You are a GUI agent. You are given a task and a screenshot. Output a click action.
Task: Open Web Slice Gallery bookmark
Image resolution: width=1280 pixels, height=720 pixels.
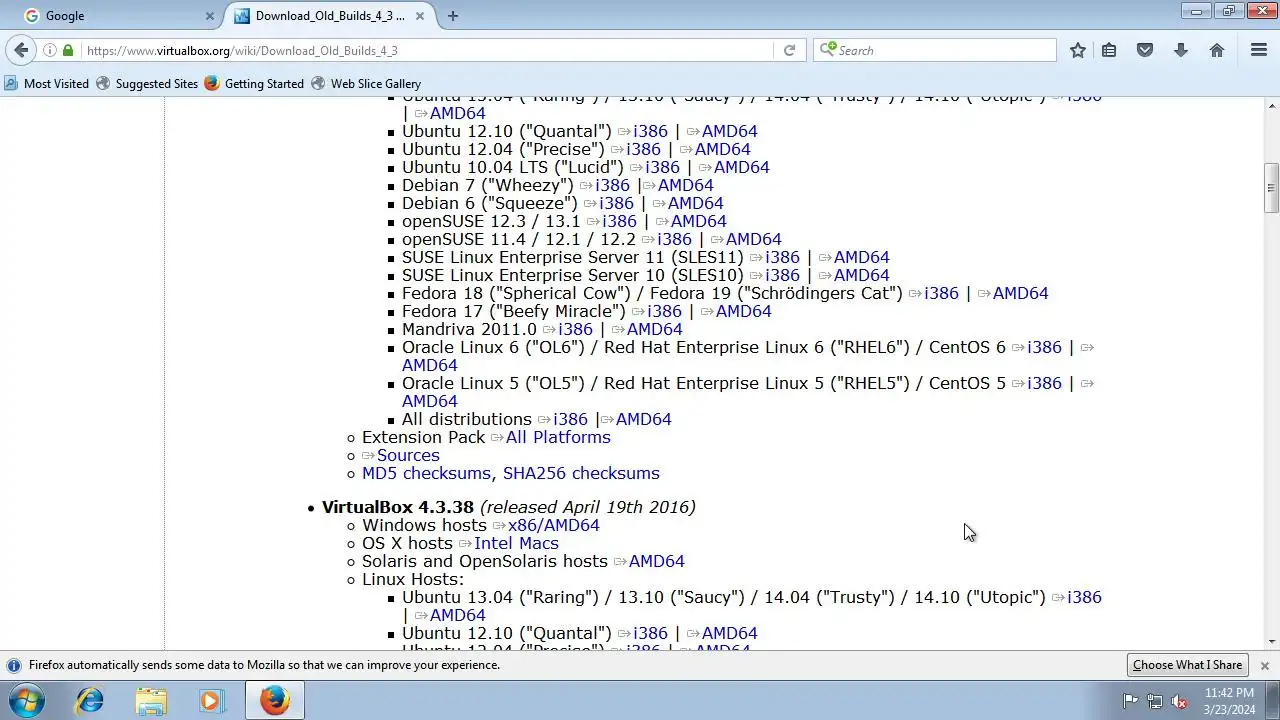click(366, 84)
